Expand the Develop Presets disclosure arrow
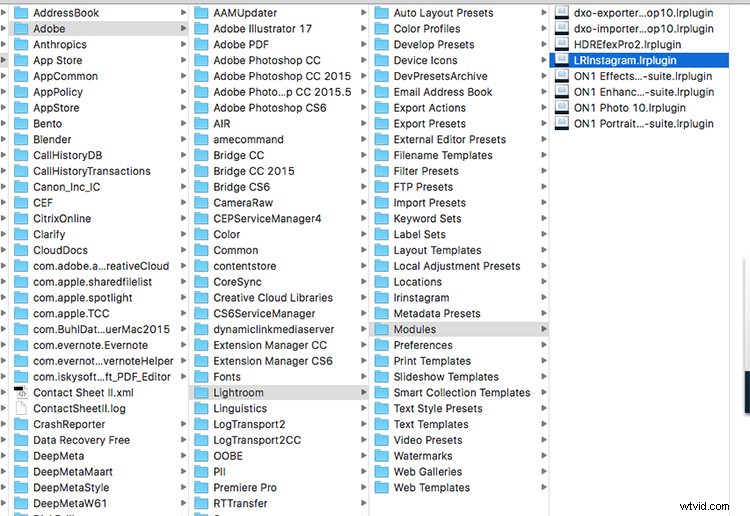 (x=543, y=45)
